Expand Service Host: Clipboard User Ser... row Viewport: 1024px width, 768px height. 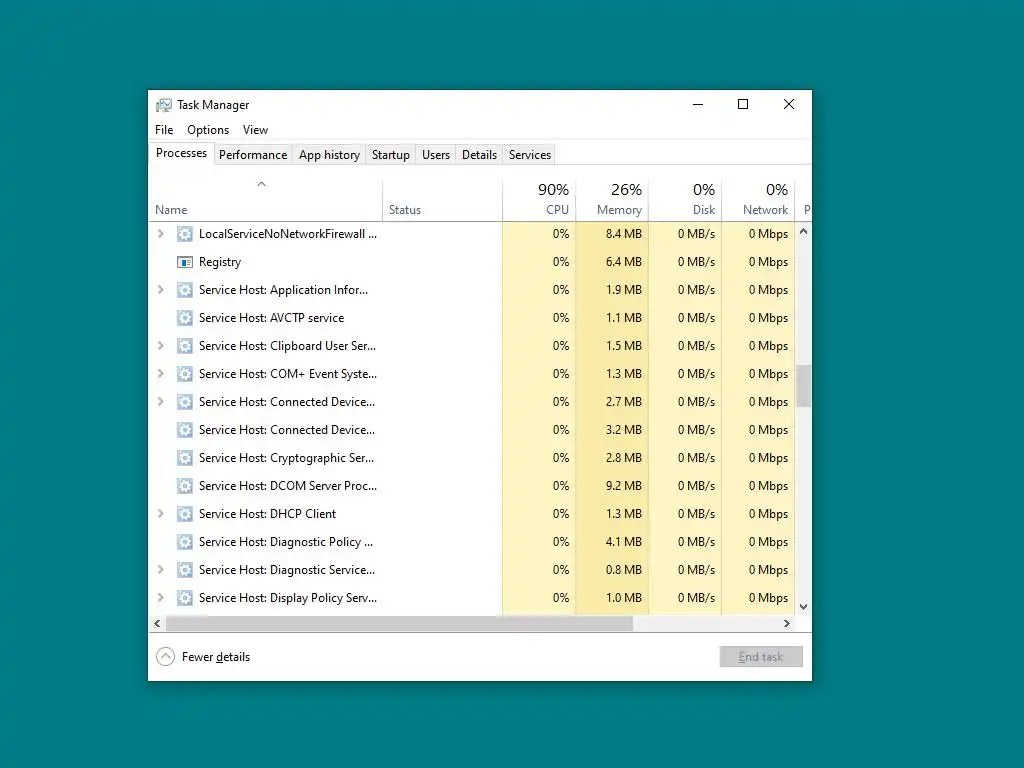tap(161, 346)
